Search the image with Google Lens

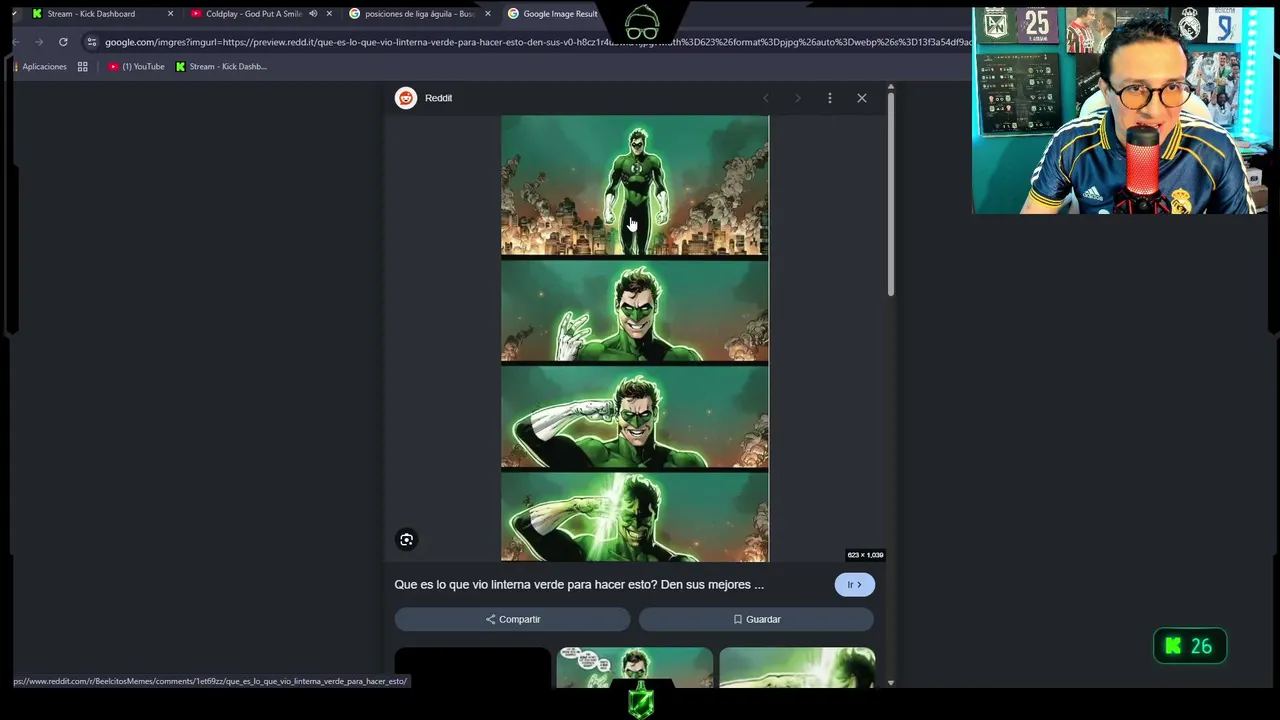tap(406, 540)
